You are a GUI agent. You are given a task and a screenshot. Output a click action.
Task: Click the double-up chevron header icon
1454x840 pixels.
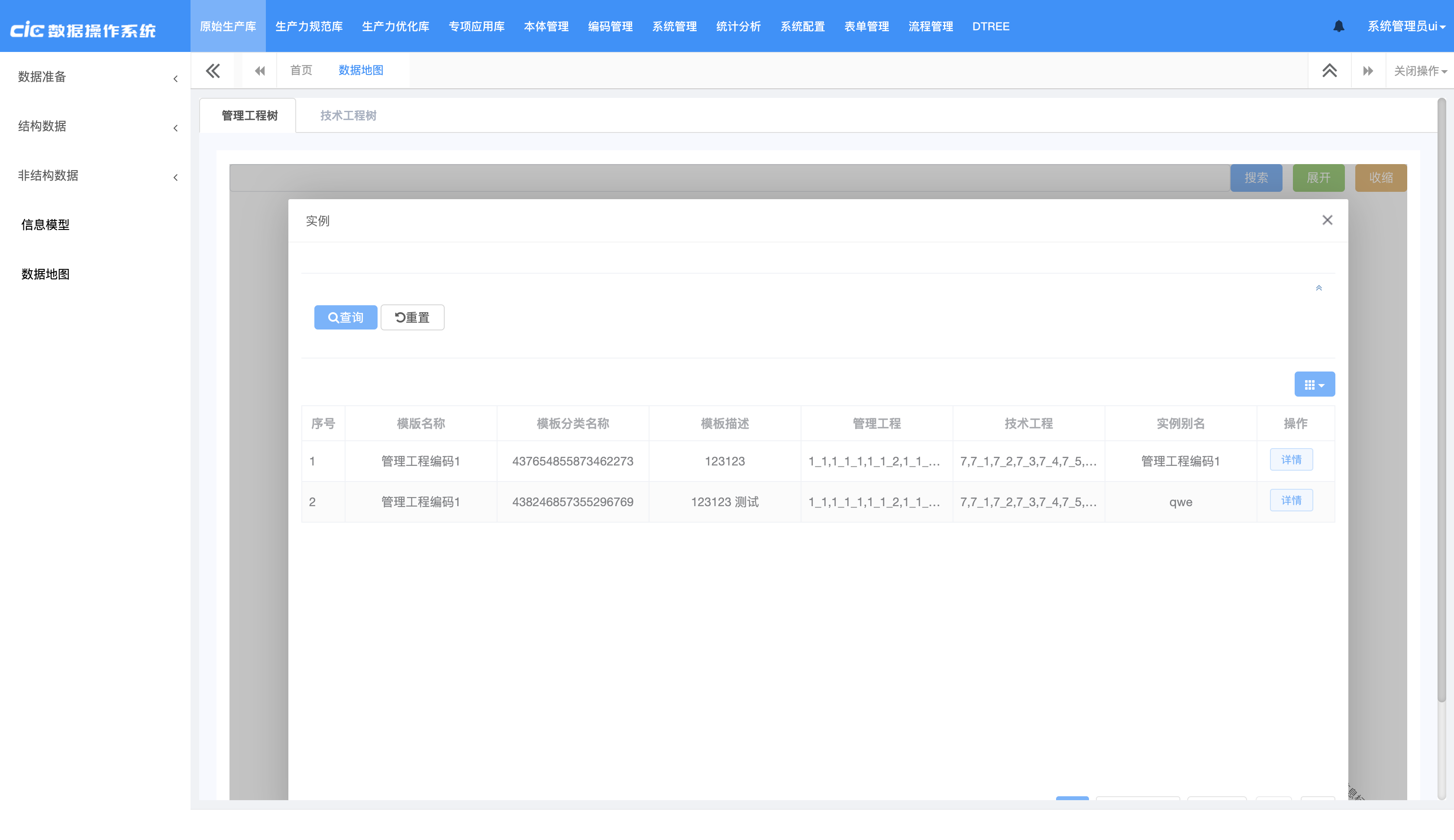[1329, 71]
